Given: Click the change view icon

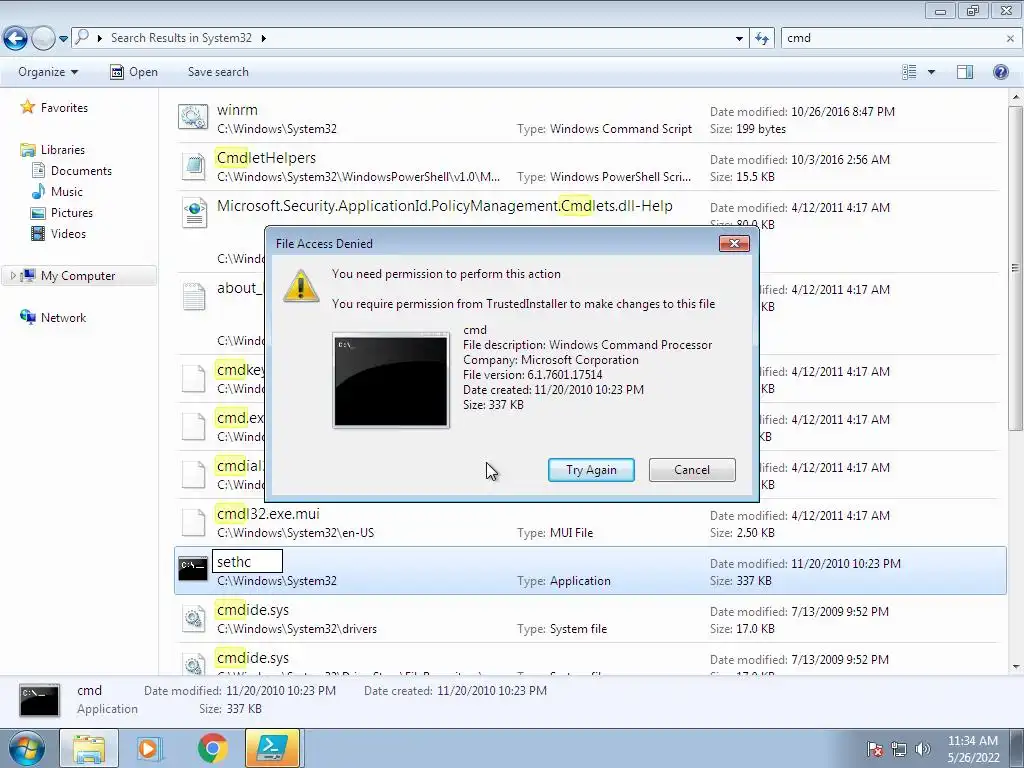Looking at the screenshot, I should [x=909, y=72].
